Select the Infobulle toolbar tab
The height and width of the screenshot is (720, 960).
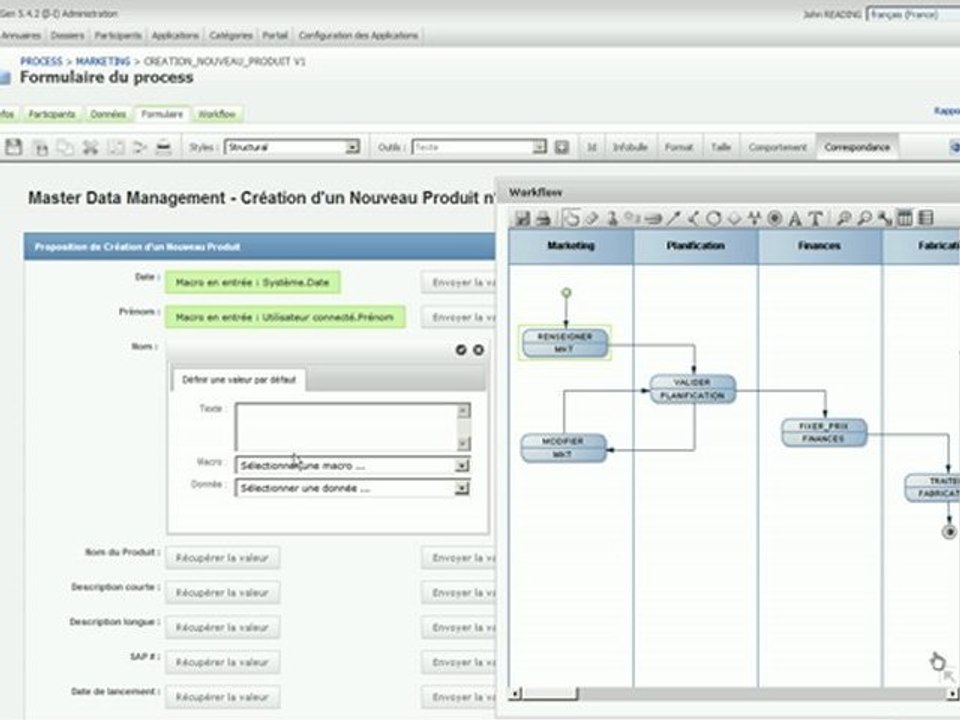(x=630, y=147)
